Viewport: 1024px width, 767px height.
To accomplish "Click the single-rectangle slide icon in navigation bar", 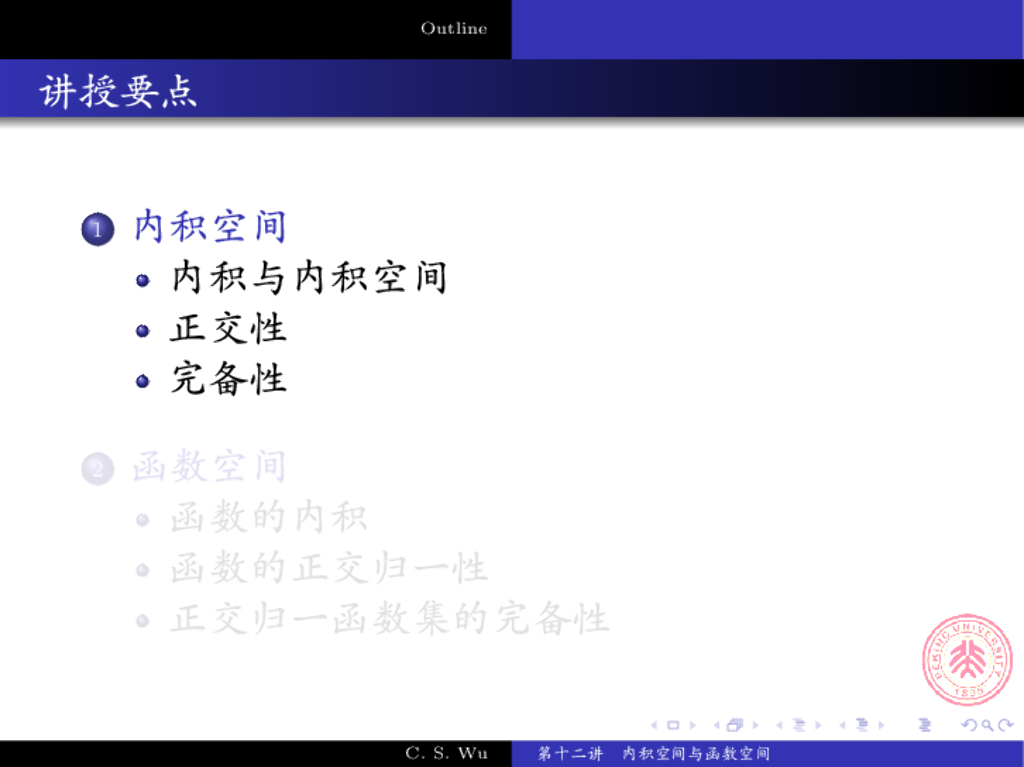I will tap(673, 725).
